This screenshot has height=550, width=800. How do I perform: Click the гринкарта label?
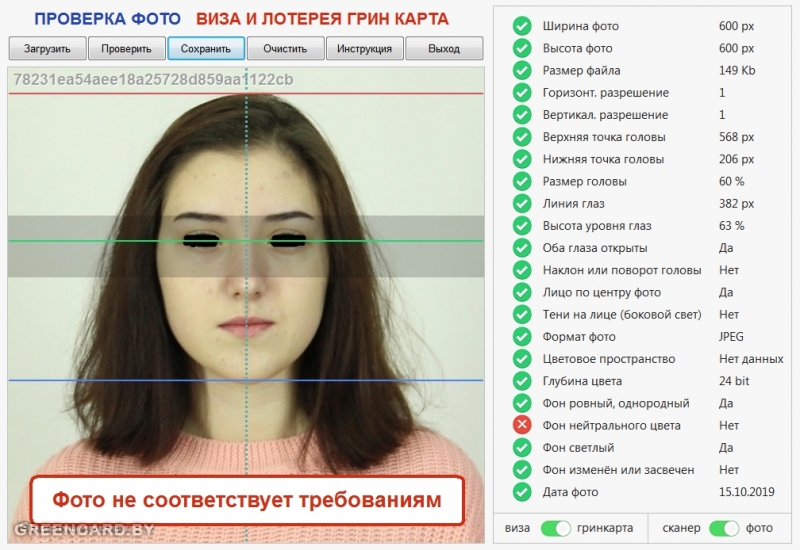tap(605, 528)
